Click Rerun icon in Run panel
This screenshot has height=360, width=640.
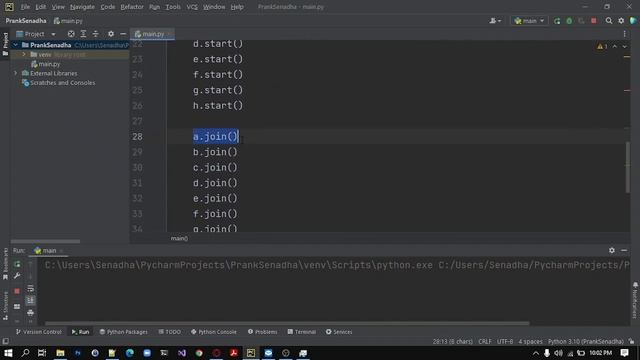[17, 264]
